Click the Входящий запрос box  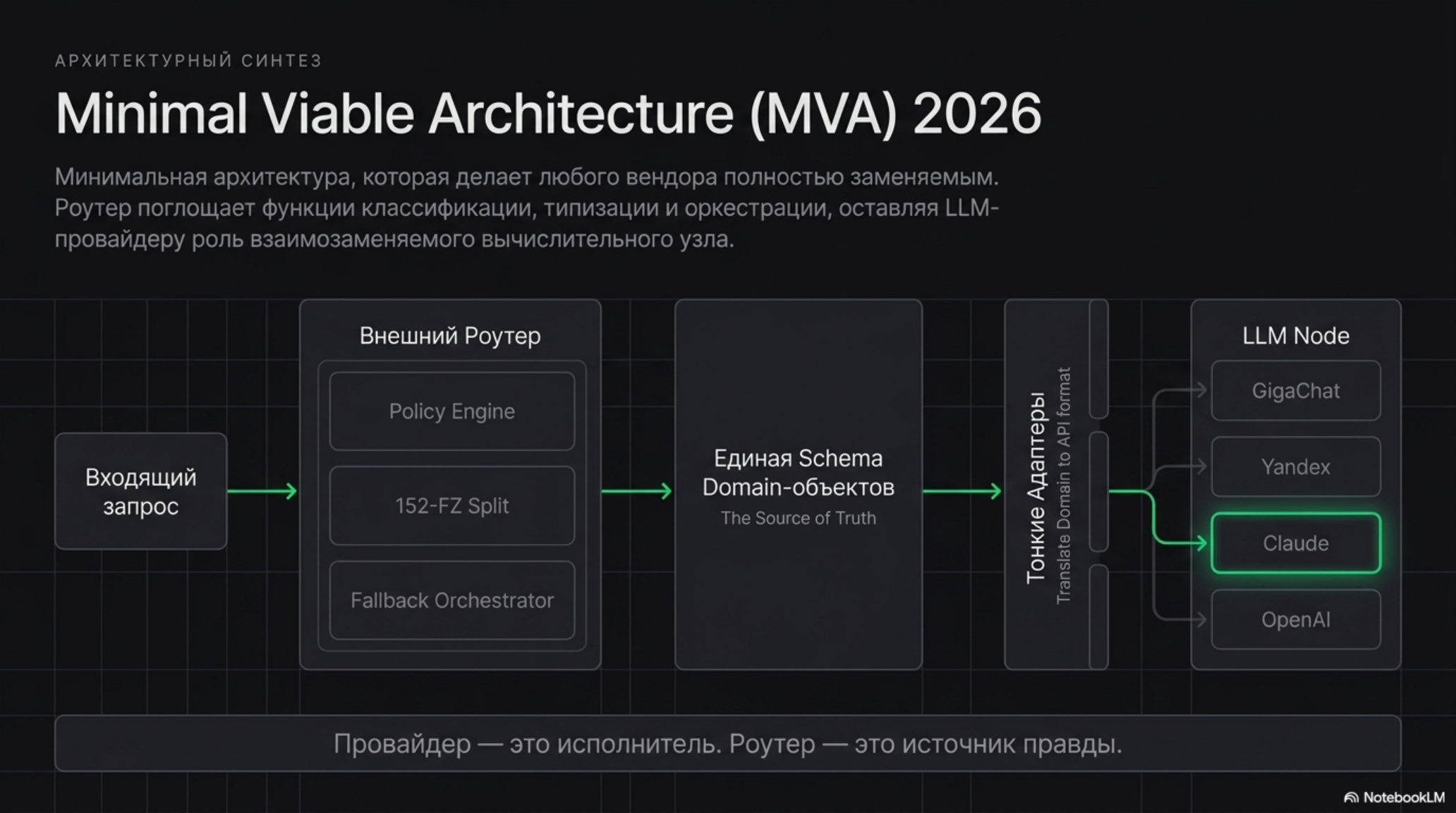click(141, 491)
